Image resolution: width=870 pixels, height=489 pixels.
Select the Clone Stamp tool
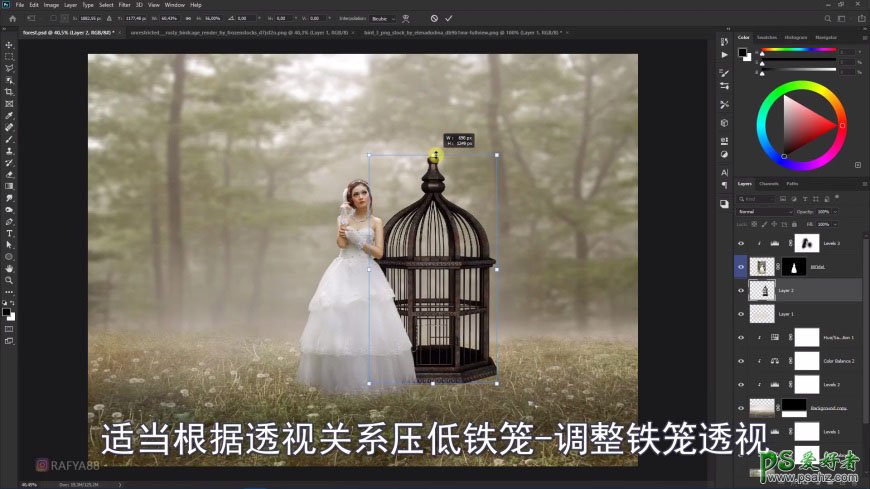tap(9, 151)
